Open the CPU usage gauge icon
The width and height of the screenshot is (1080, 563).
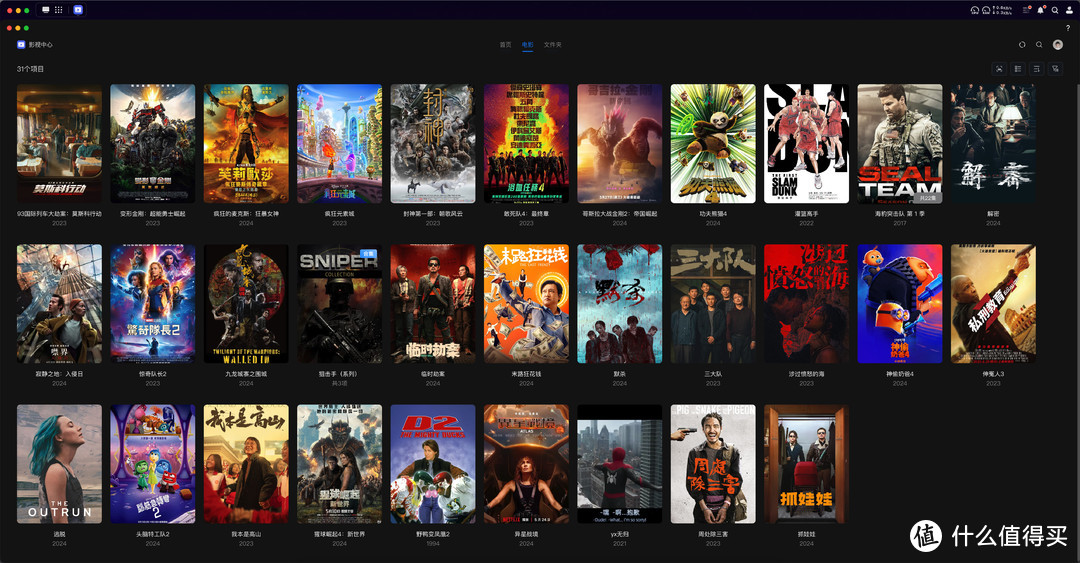[975, 10]
